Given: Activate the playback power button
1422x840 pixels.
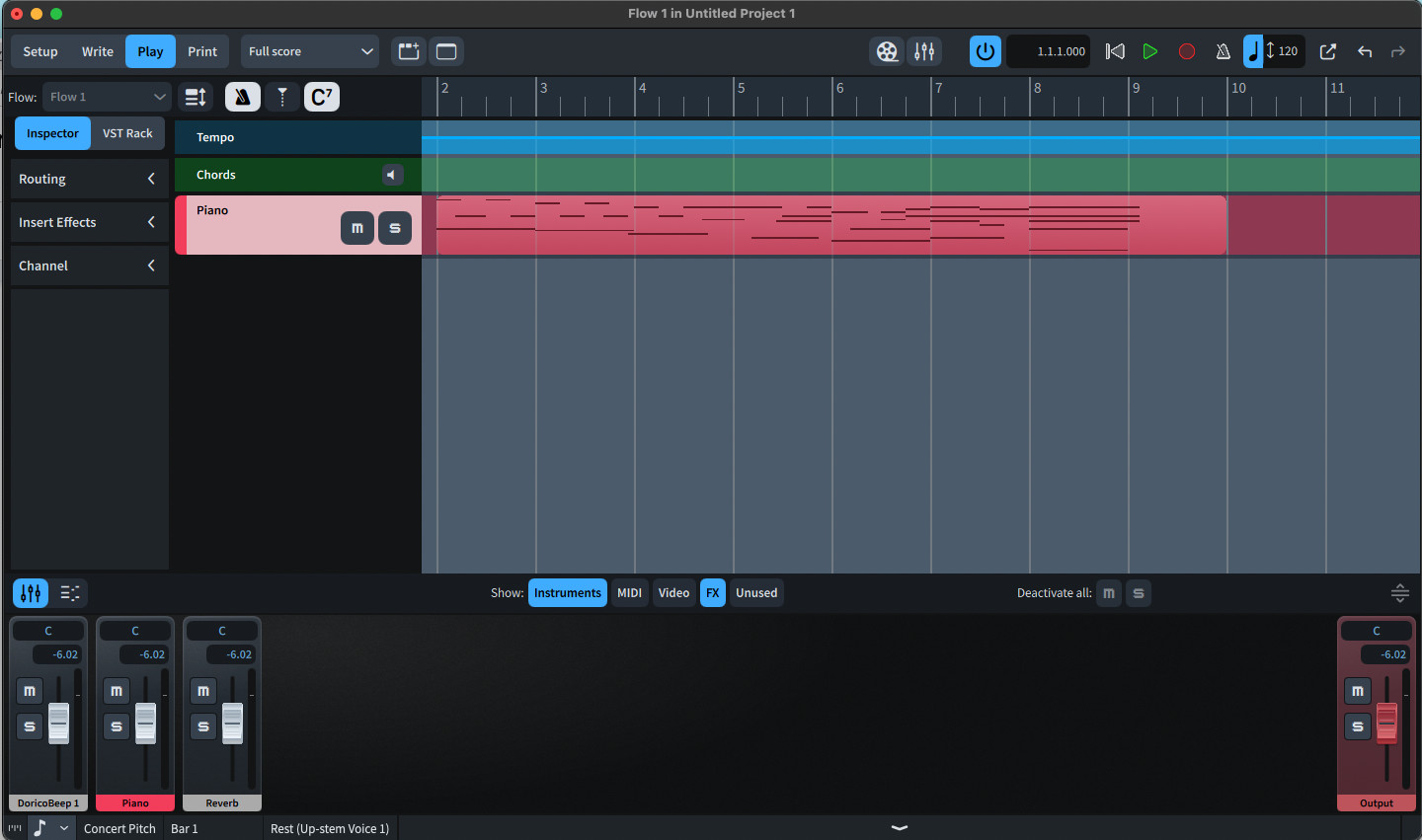Looking at the screenshot, I should click(x=985, y=51).
